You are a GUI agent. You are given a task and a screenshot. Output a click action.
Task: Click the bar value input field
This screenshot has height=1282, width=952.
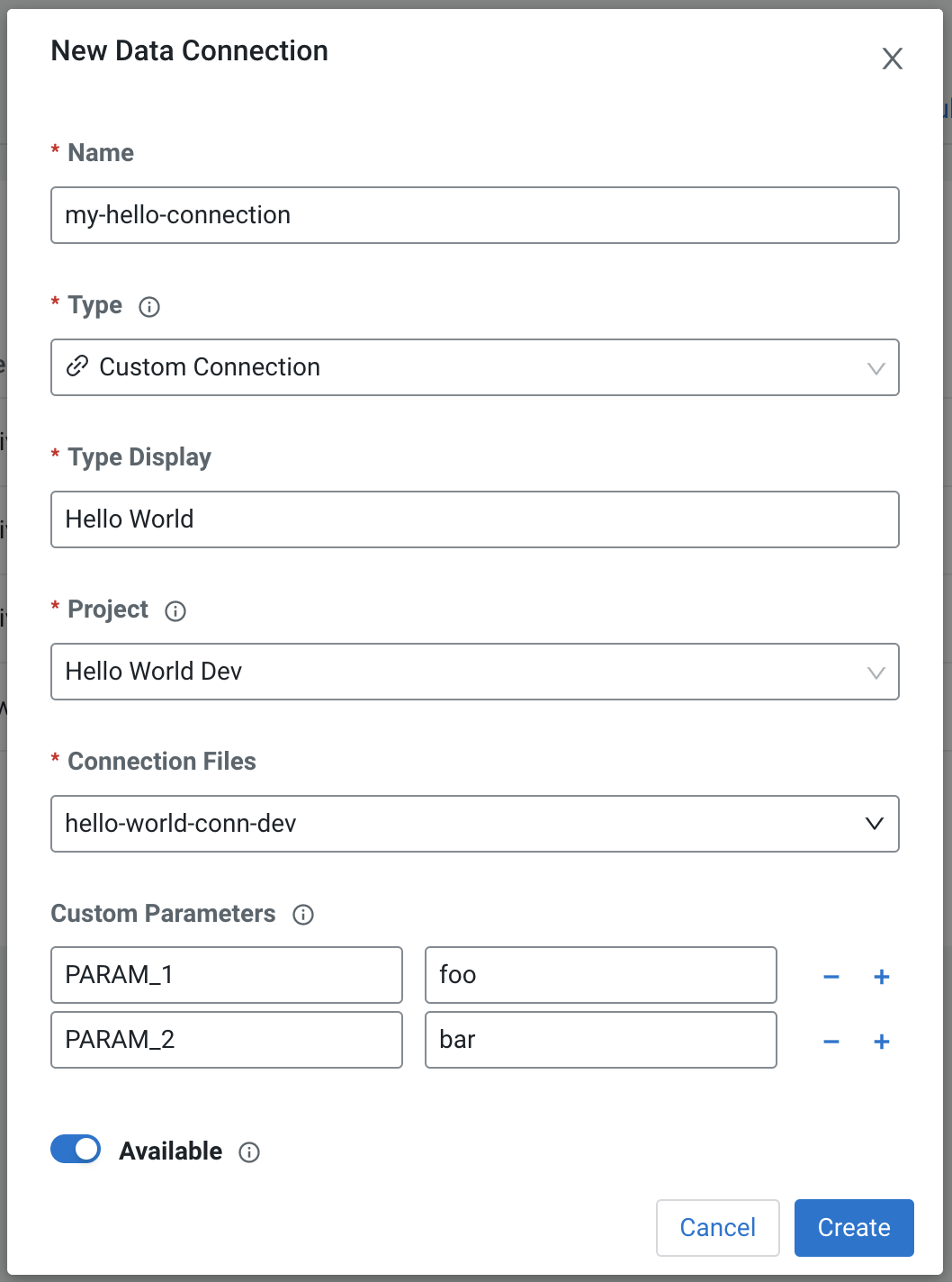click(x=600, y=1040)
